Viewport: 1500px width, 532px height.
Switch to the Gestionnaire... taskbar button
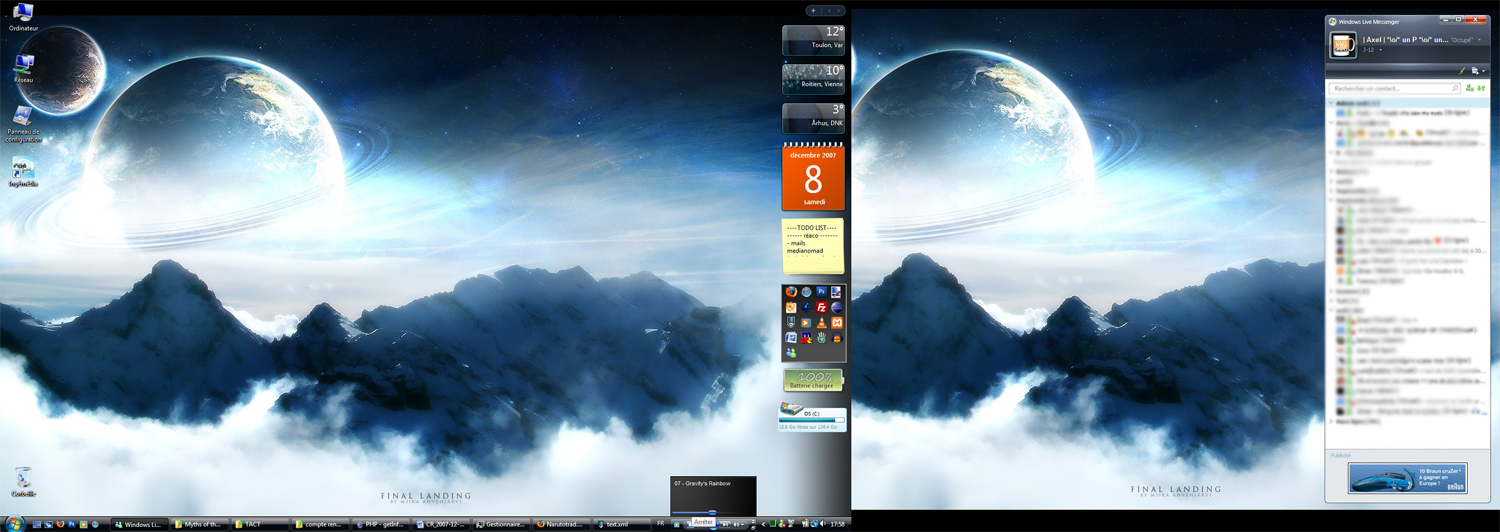(x=501, y=524)
